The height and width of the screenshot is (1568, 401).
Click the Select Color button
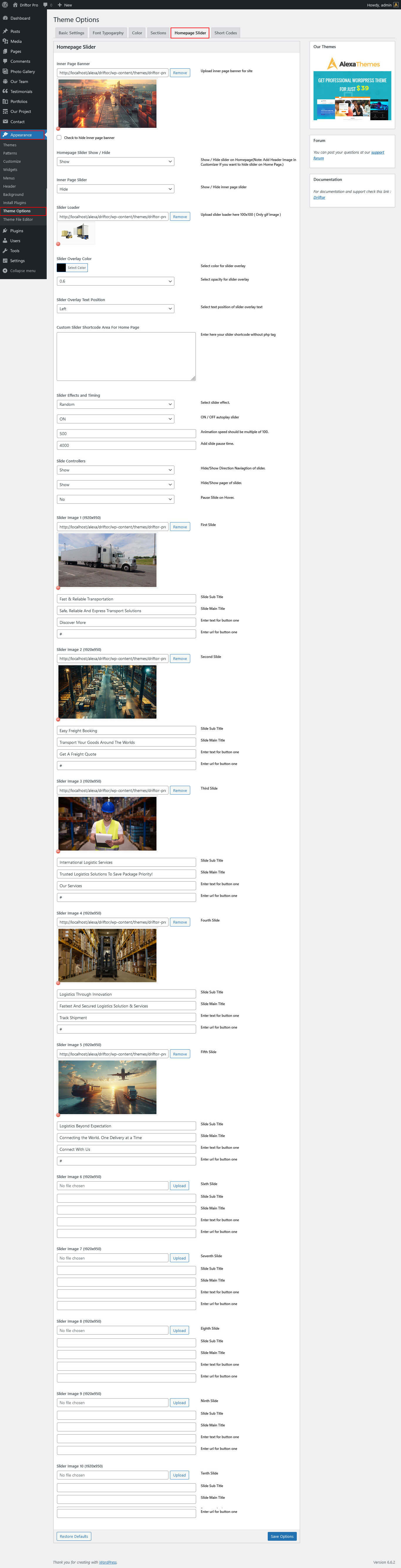(x=77, y=268)
